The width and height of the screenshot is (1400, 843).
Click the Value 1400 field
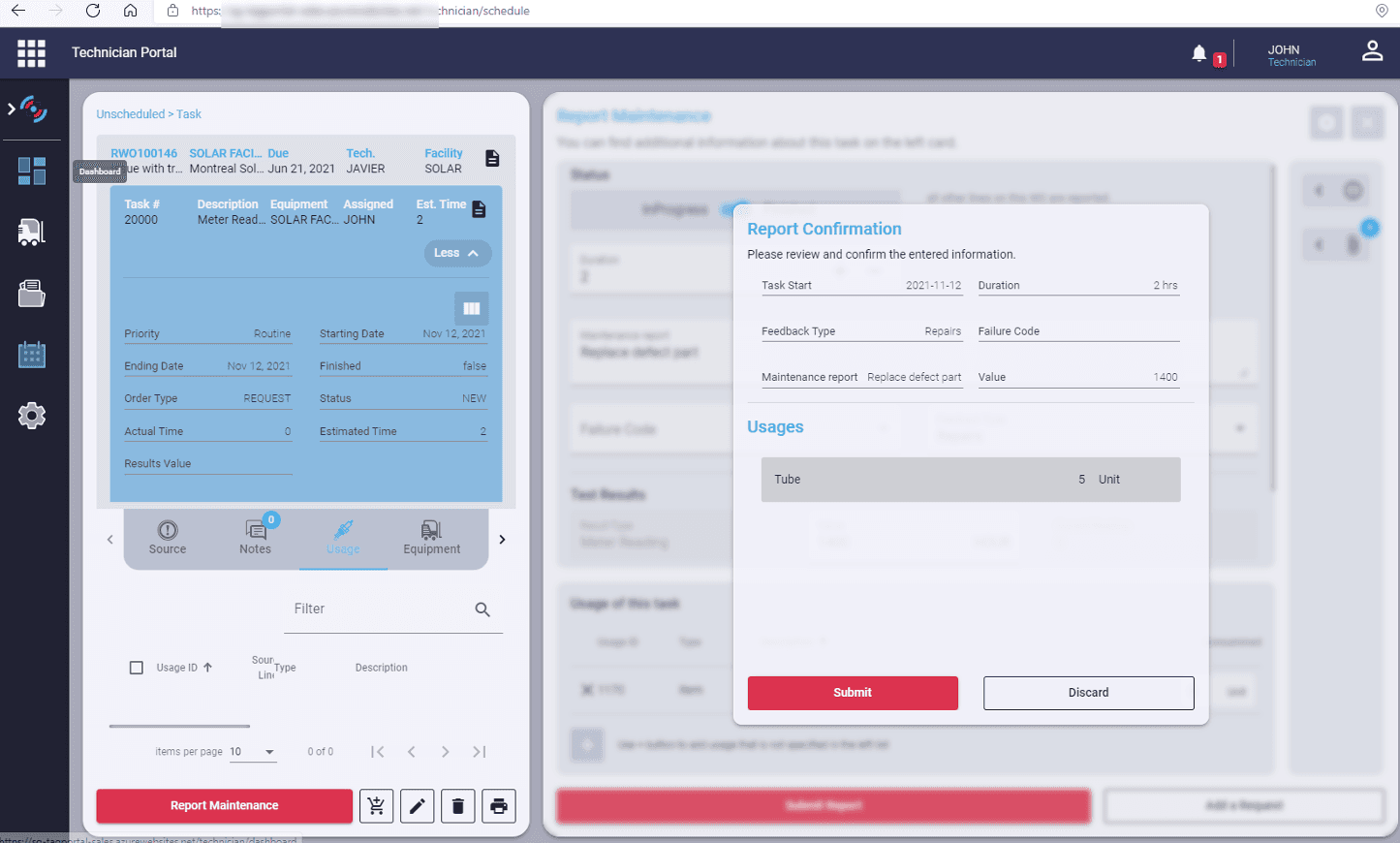tap(1078, 378)
